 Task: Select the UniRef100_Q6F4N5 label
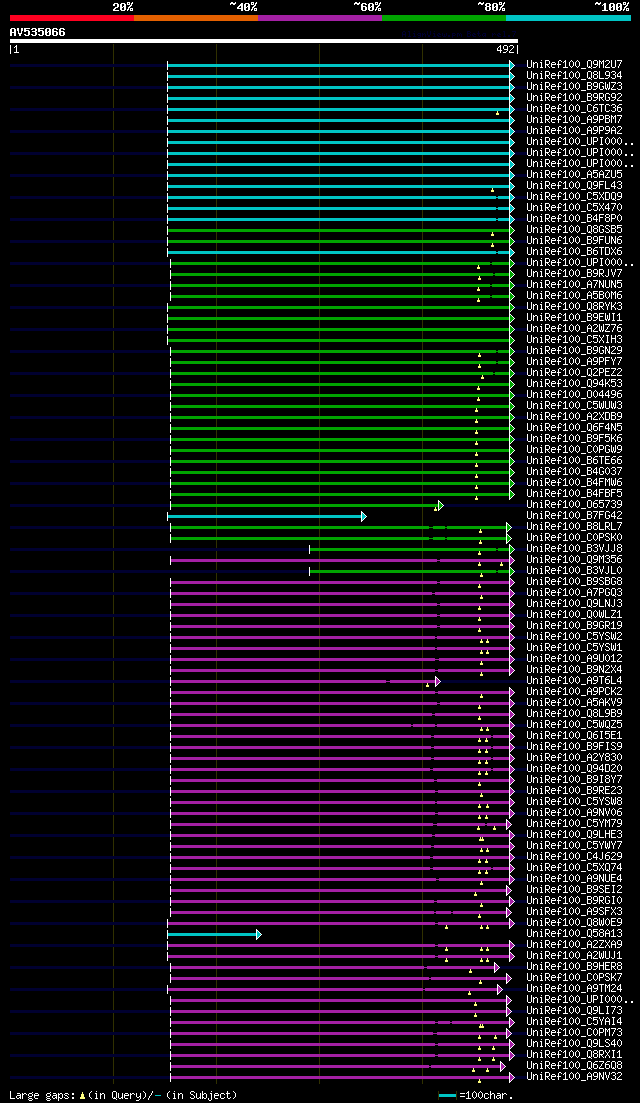(574, 428)
